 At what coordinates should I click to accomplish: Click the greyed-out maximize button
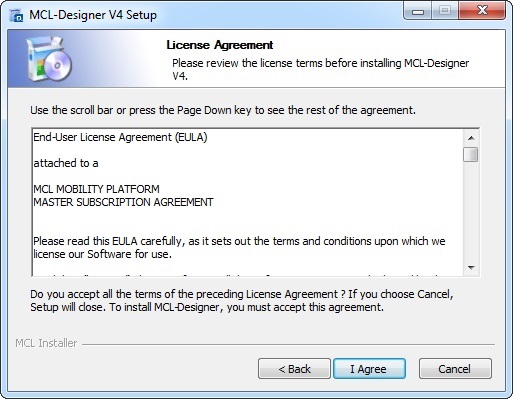coord(445,11)
